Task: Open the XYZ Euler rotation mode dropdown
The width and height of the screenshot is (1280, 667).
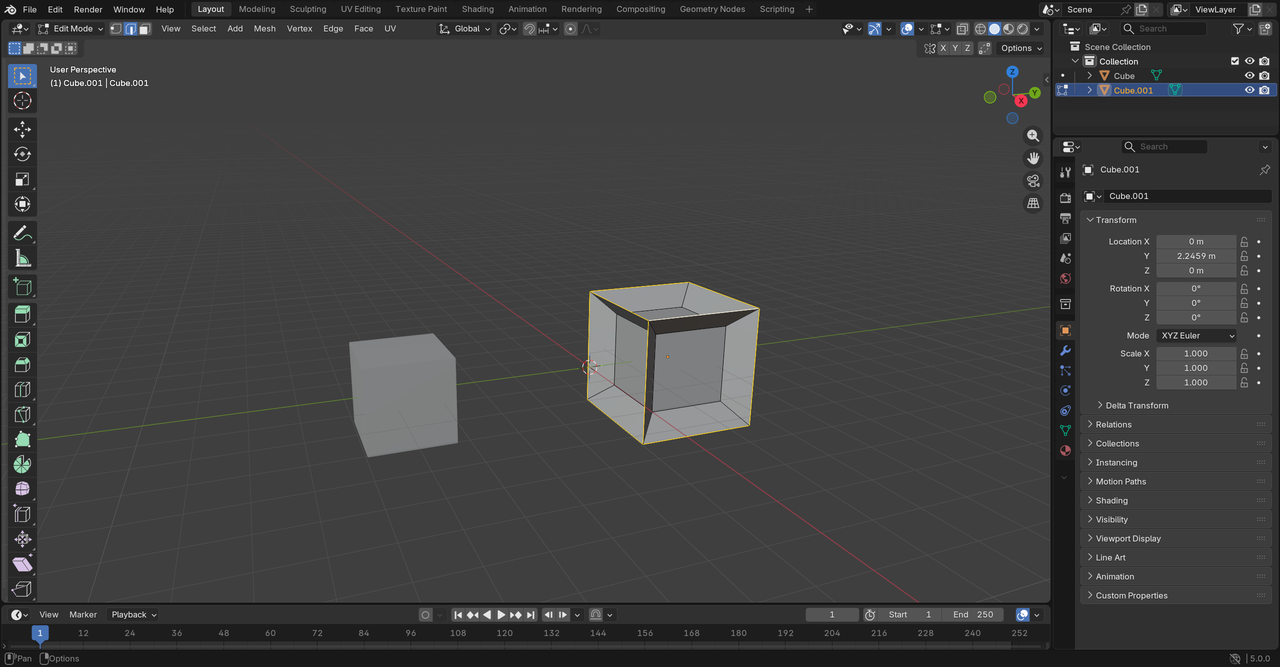Action: tap(1197, 336)
